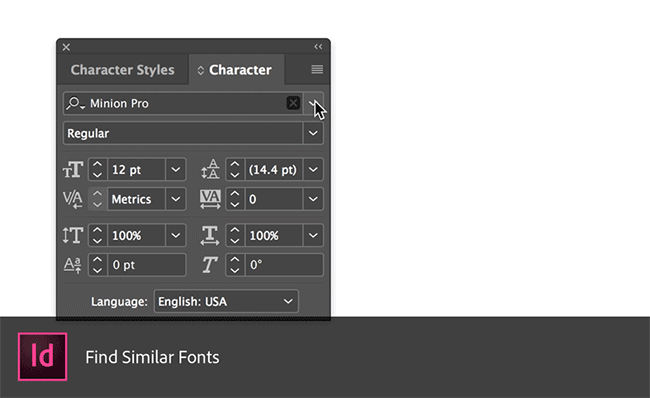Image resolution: width=650 pixels, height=398 pixels.
Task: Click the tracking 0 field
Action: pyautogui.click(x=274, y=199)
